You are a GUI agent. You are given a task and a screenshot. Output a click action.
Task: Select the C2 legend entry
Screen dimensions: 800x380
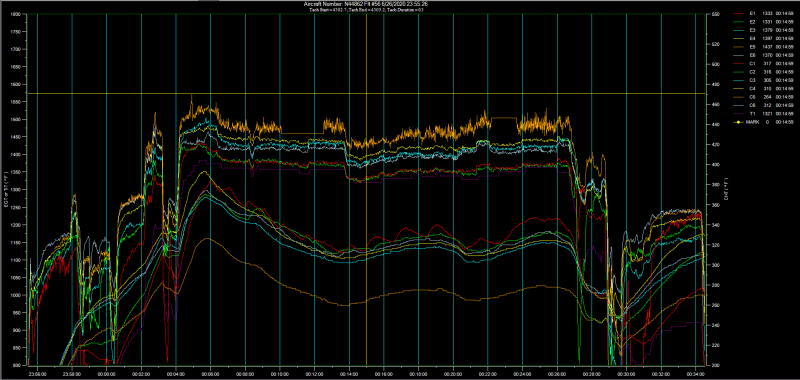[x=752, y=72]
